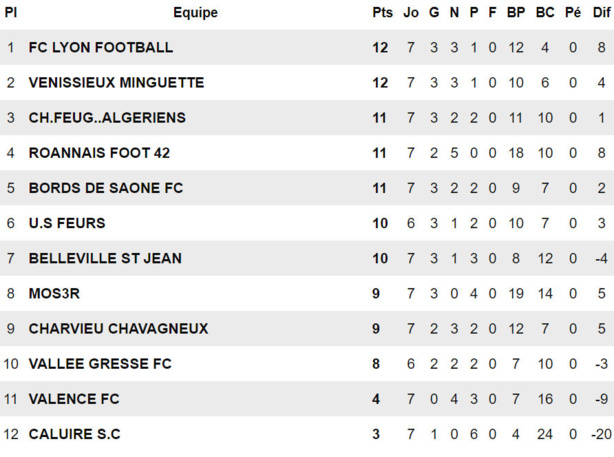
Task: Click BELLEVILLE ST JEAN in the standings
Action: [105, 258]
